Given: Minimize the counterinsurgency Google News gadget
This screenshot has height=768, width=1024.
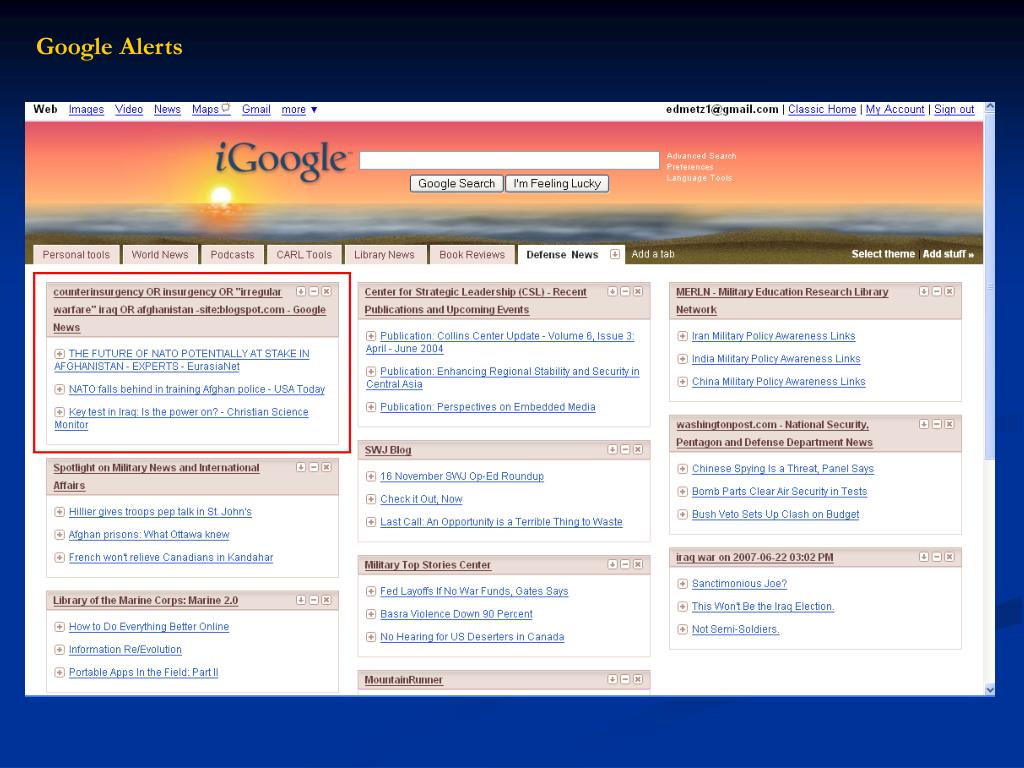Looking at the screenshot, I should (x=313, y=291).
